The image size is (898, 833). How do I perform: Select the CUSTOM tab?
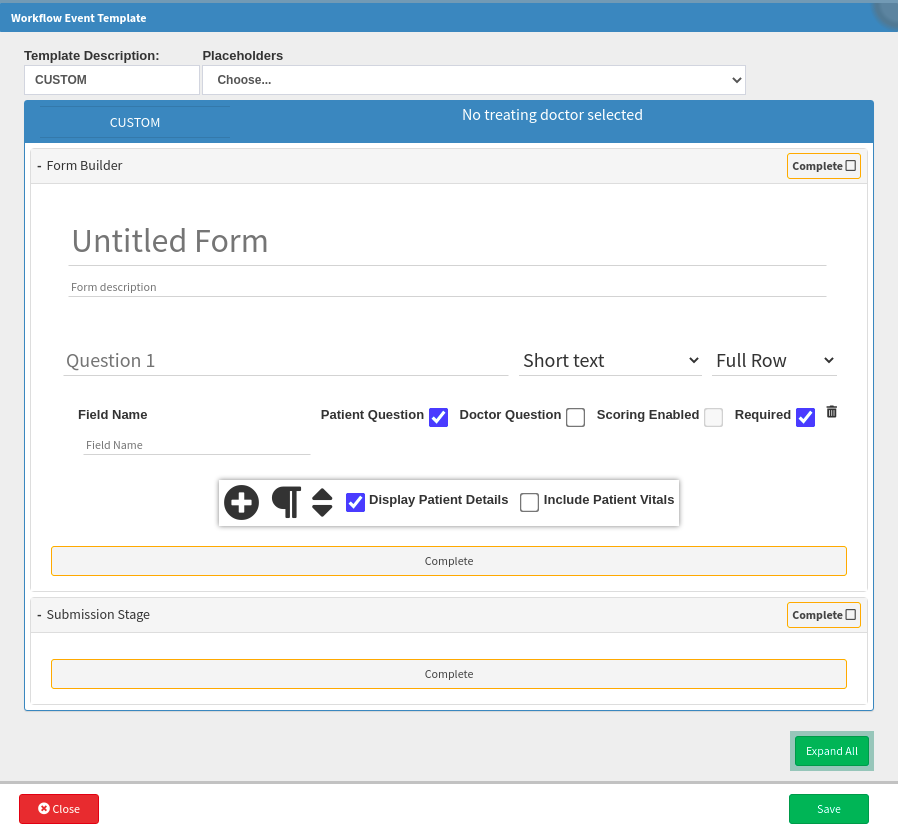[135, 122]
